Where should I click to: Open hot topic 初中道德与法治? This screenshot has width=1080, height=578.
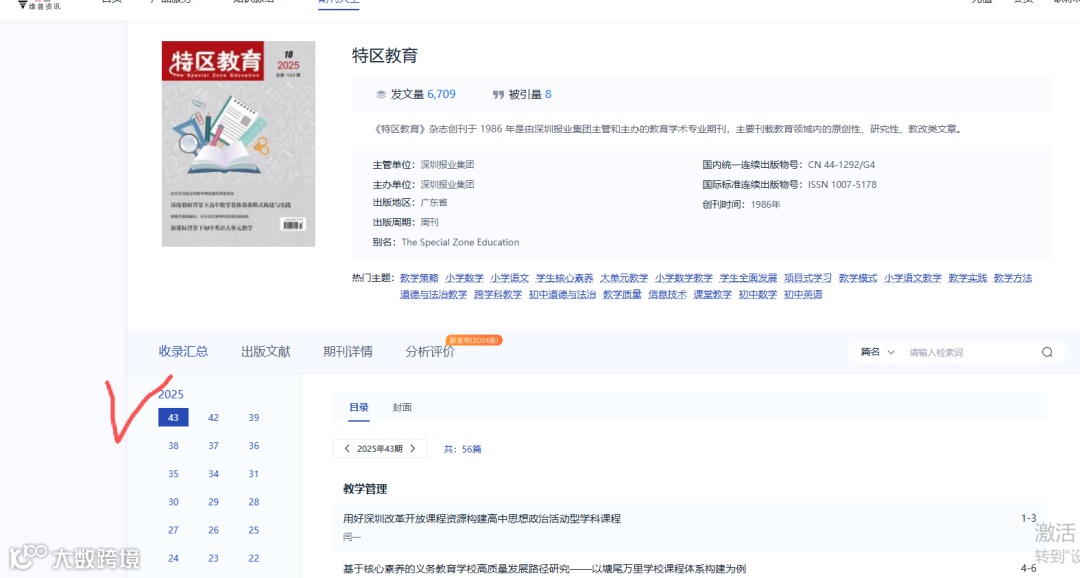(x=563, y=295)
